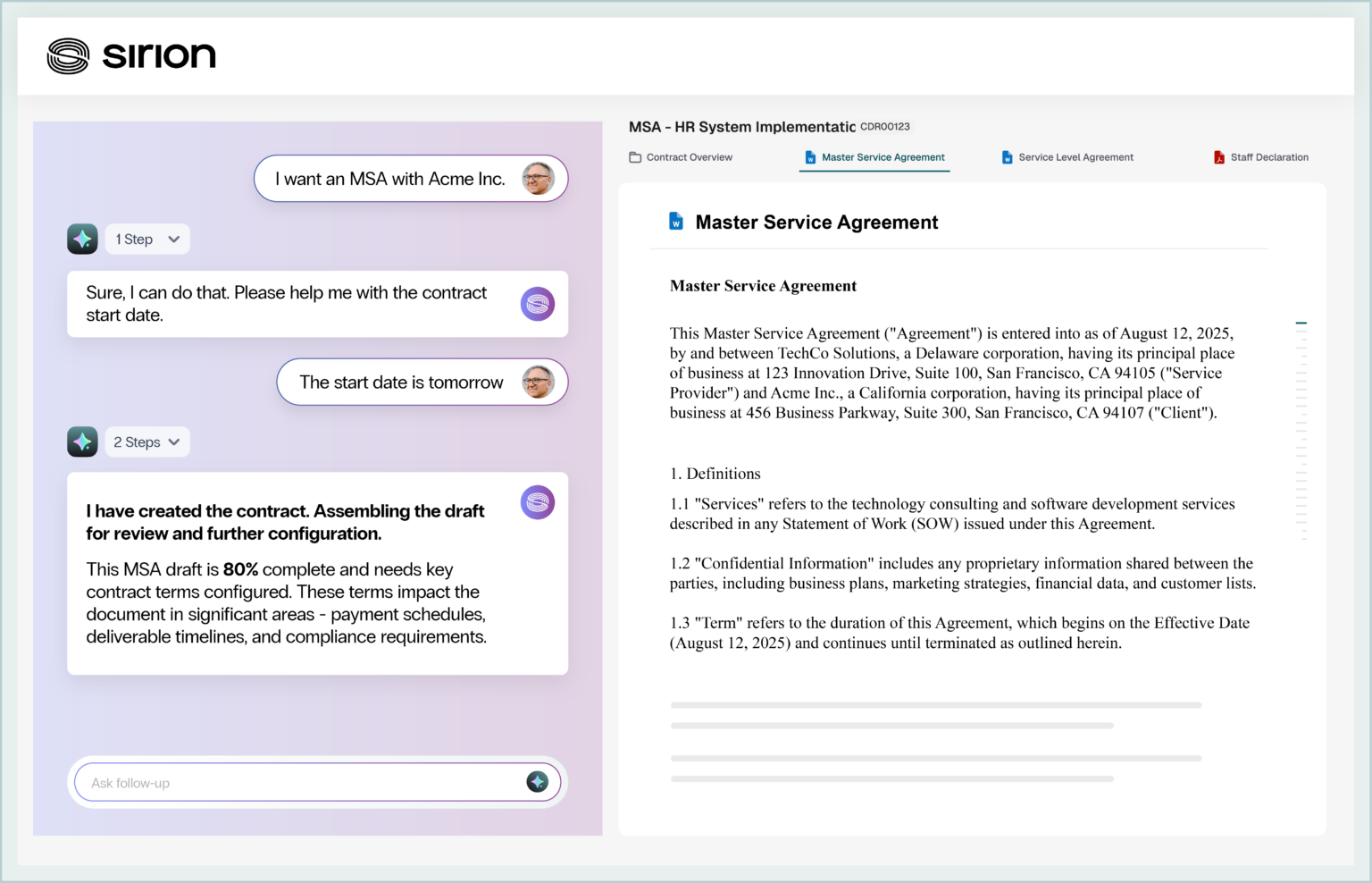This screenshot has height=883, width=1372.
Task: Click the CDR00123 contract ID label
Action: coord(884,127)
